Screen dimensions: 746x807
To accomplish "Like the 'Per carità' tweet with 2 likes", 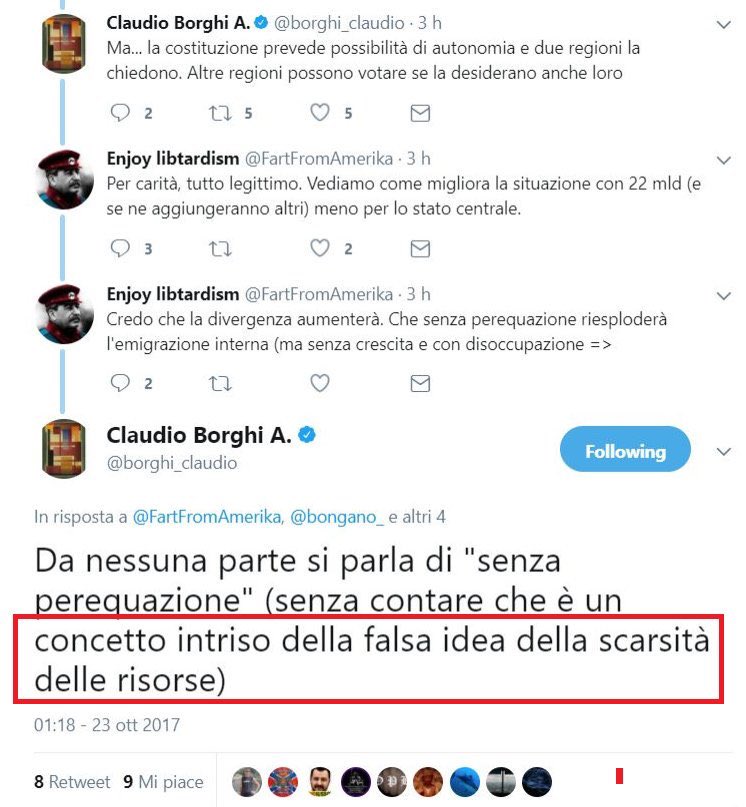I will click(x=320, y=248).
